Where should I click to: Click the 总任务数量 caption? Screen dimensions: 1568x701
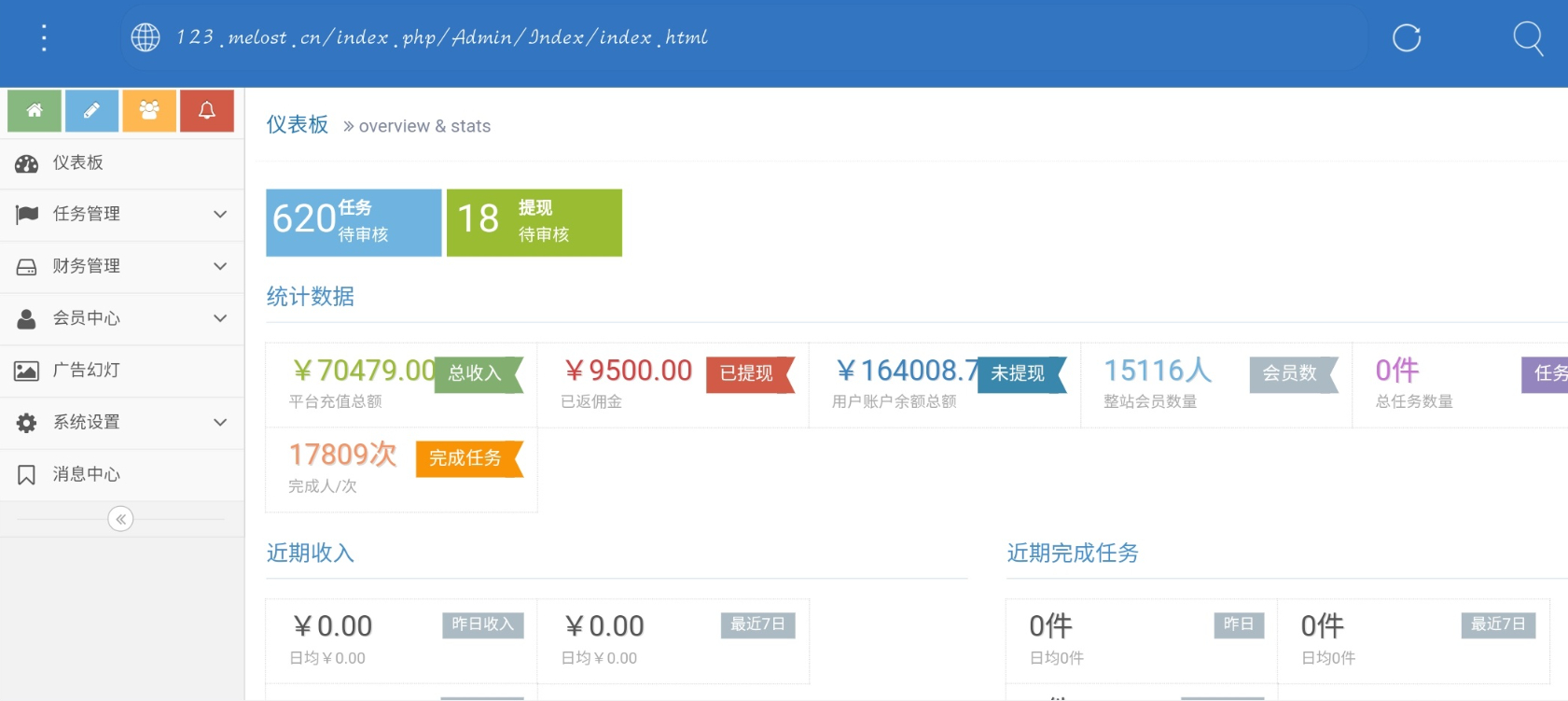[x=1414, y=401]
